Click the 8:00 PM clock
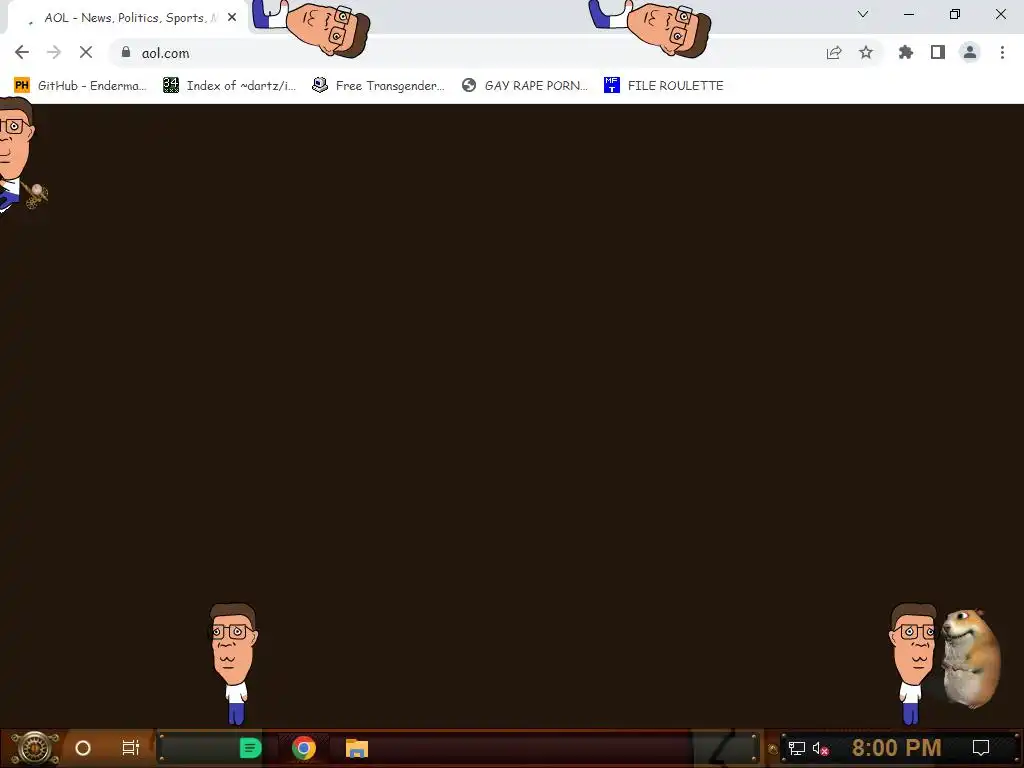The width and height of the screenshot is (1024, 768). pos(897,747)
